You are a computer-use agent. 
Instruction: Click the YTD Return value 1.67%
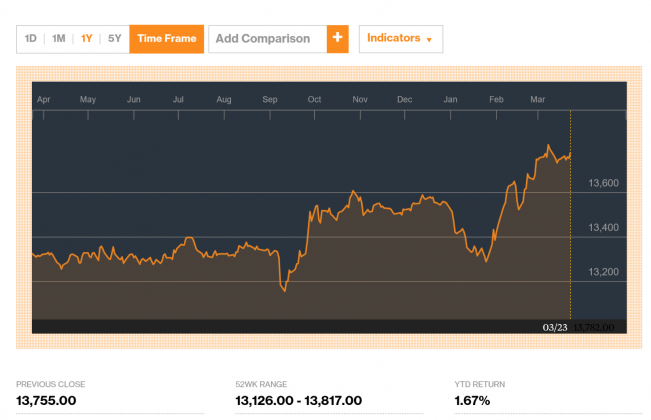[x=472, y=401]
